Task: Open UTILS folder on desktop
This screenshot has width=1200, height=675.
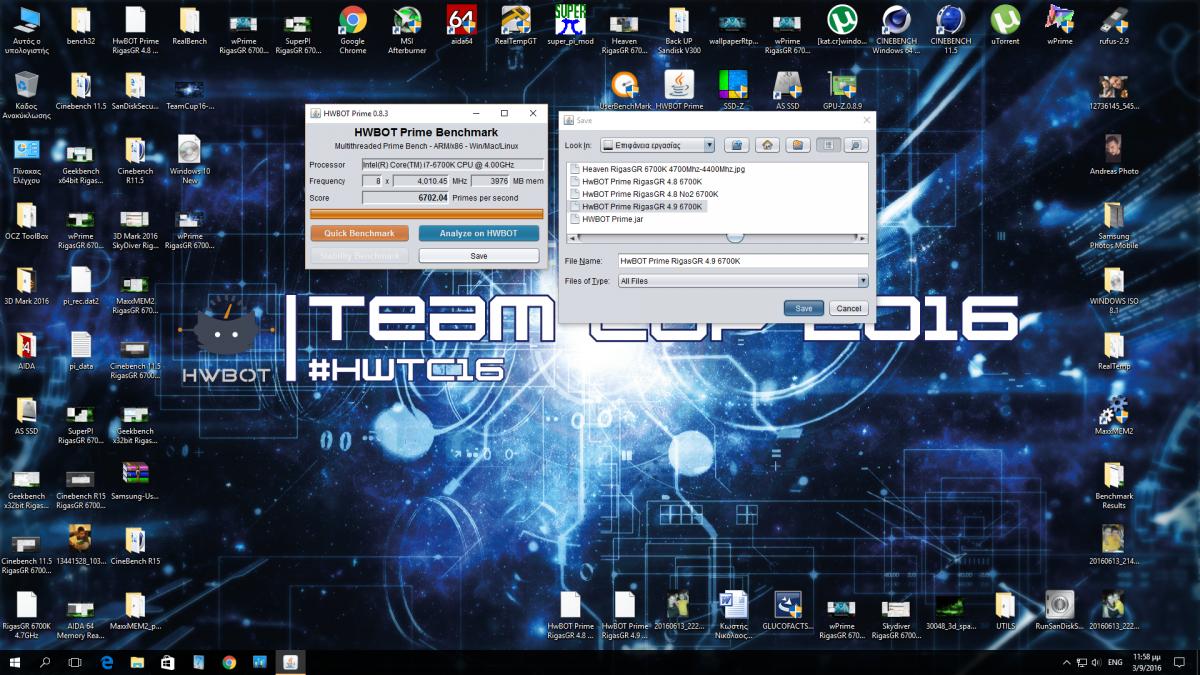Action: 1005,610
